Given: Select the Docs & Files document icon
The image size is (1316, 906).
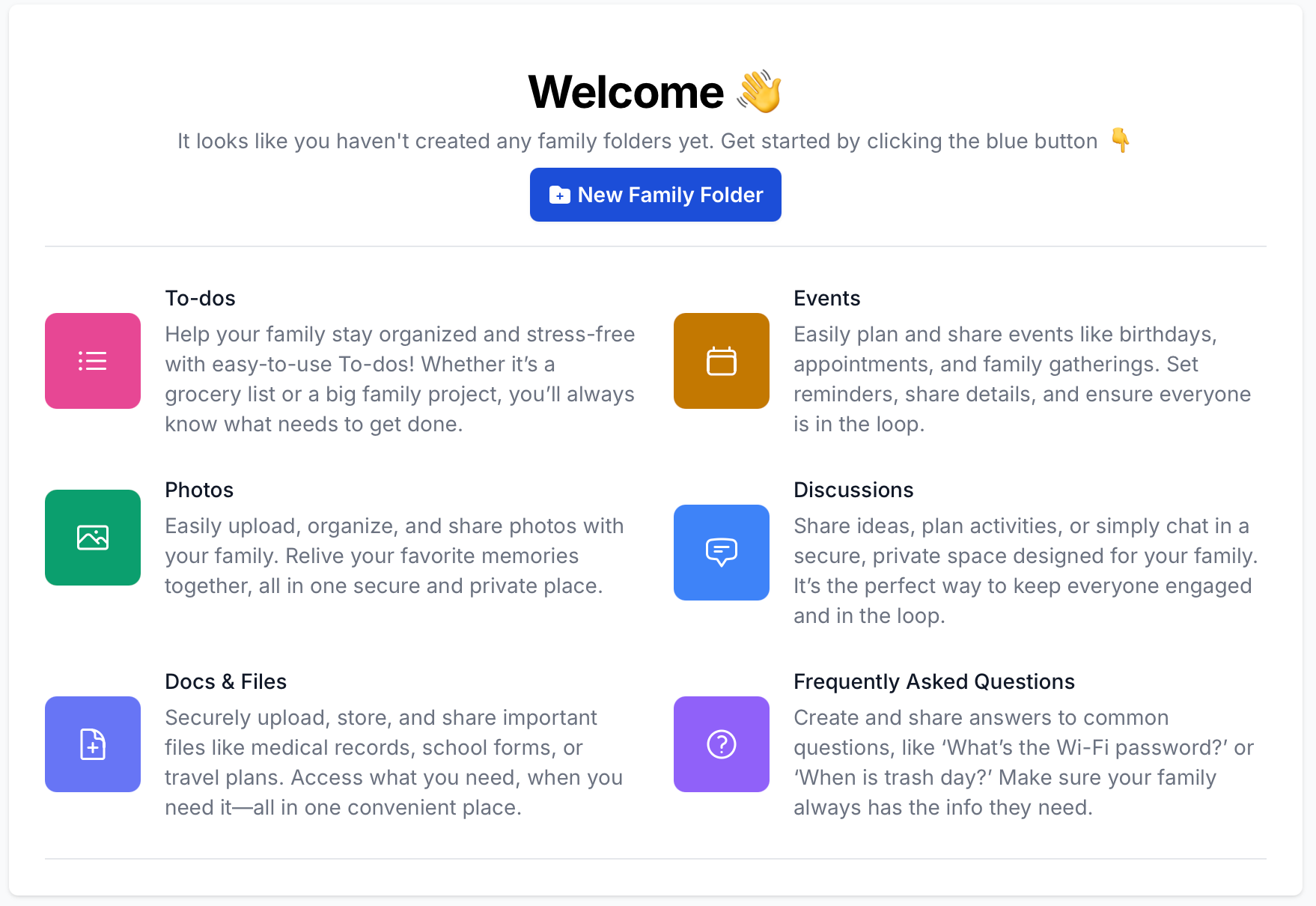Looking at the screenshot, I should click(93, 744).
